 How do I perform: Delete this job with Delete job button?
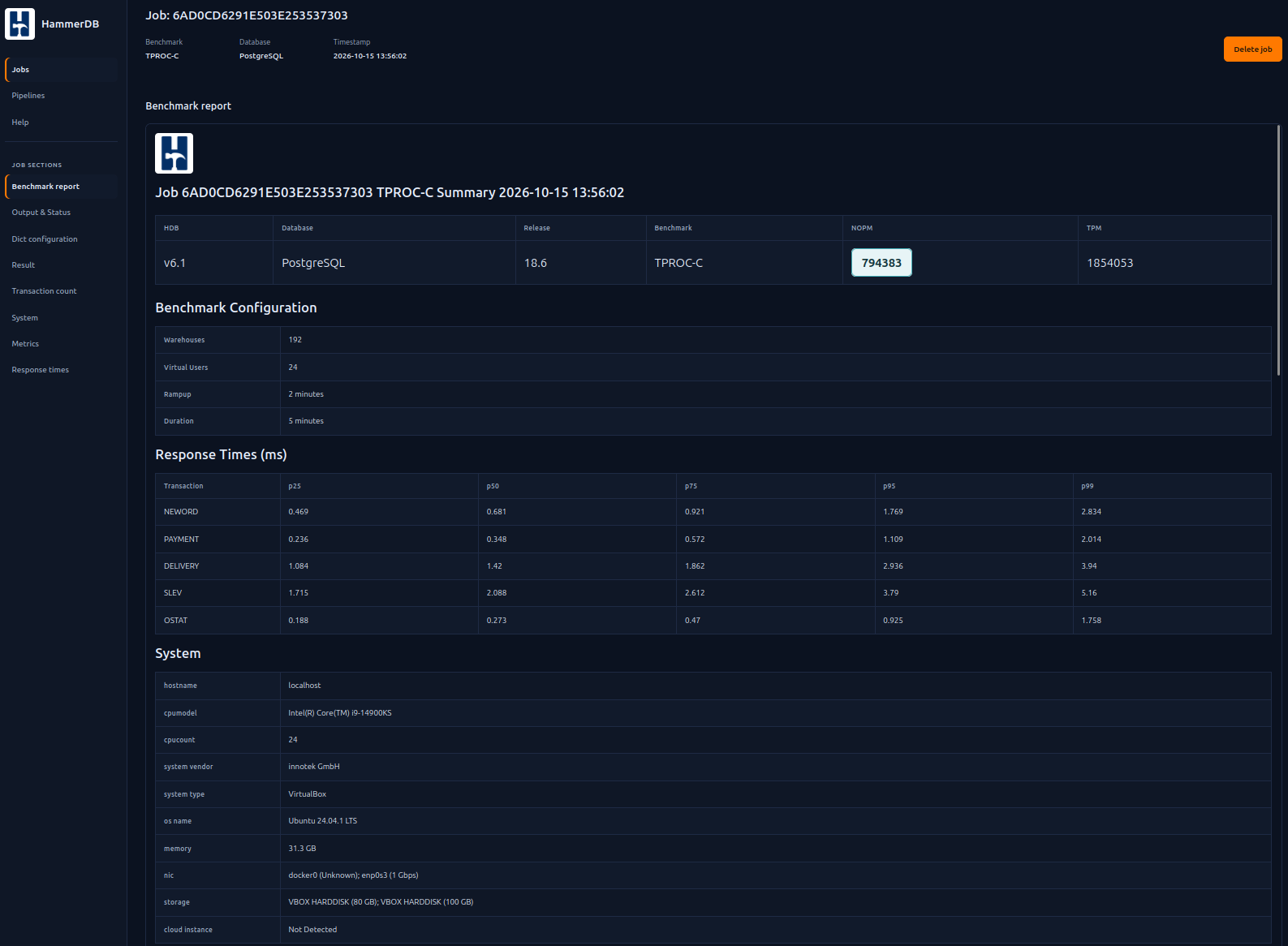(1252, 49)
